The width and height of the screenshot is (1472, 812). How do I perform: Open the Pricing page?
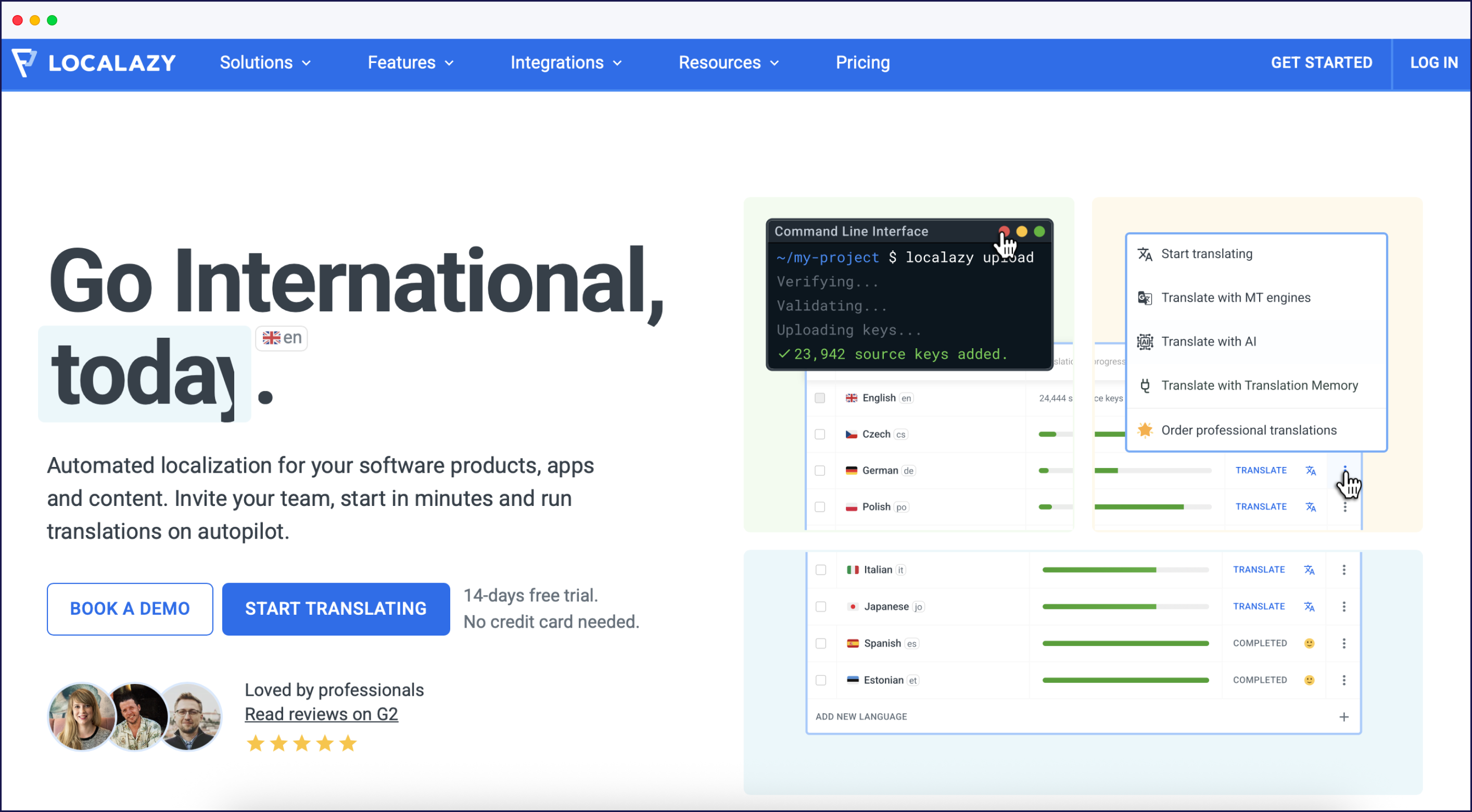pyautogui.click(x=863, y=63)
